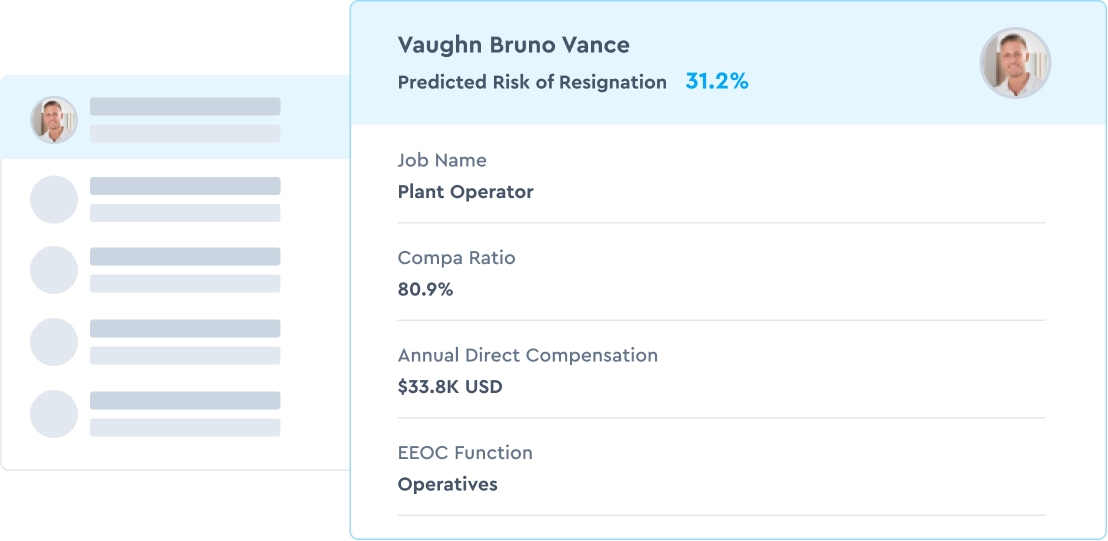Screen dimensions: 1108x541
Task: Click the last list row's placeholder avatar
Action: click(x=54, y=414)
